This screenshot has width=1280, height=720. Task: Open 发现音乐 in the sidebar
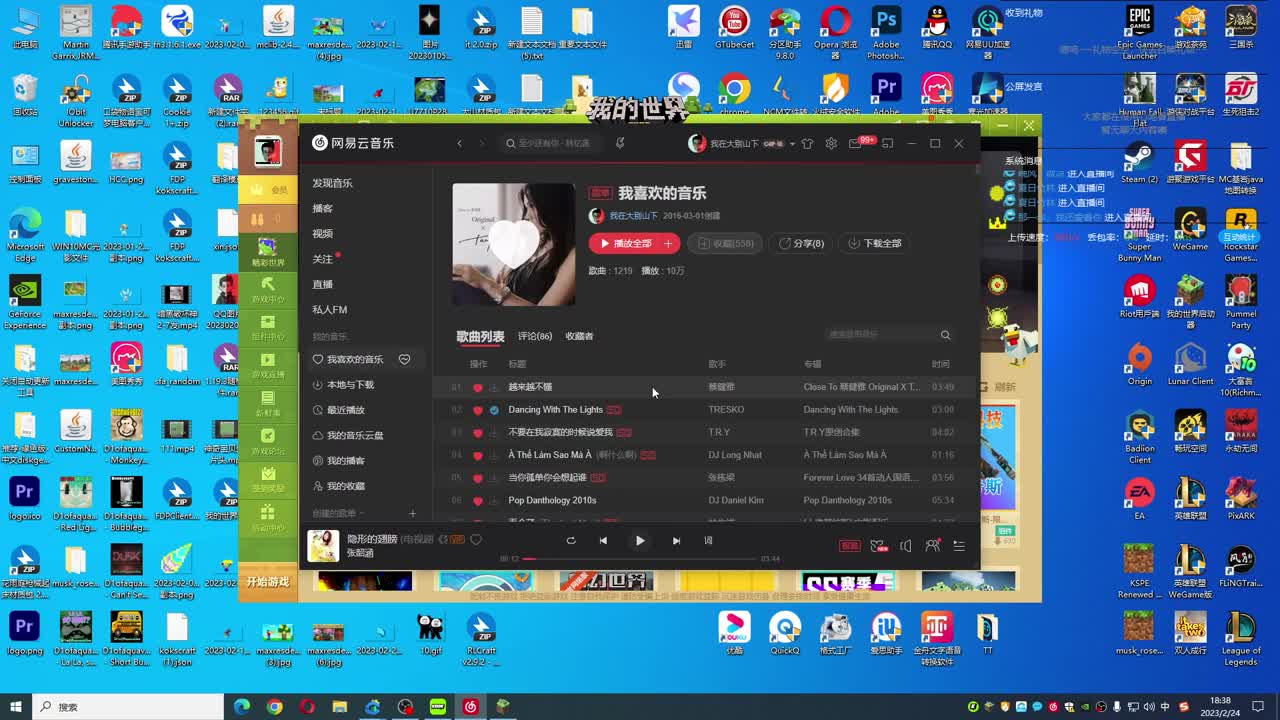pos(332,183)
